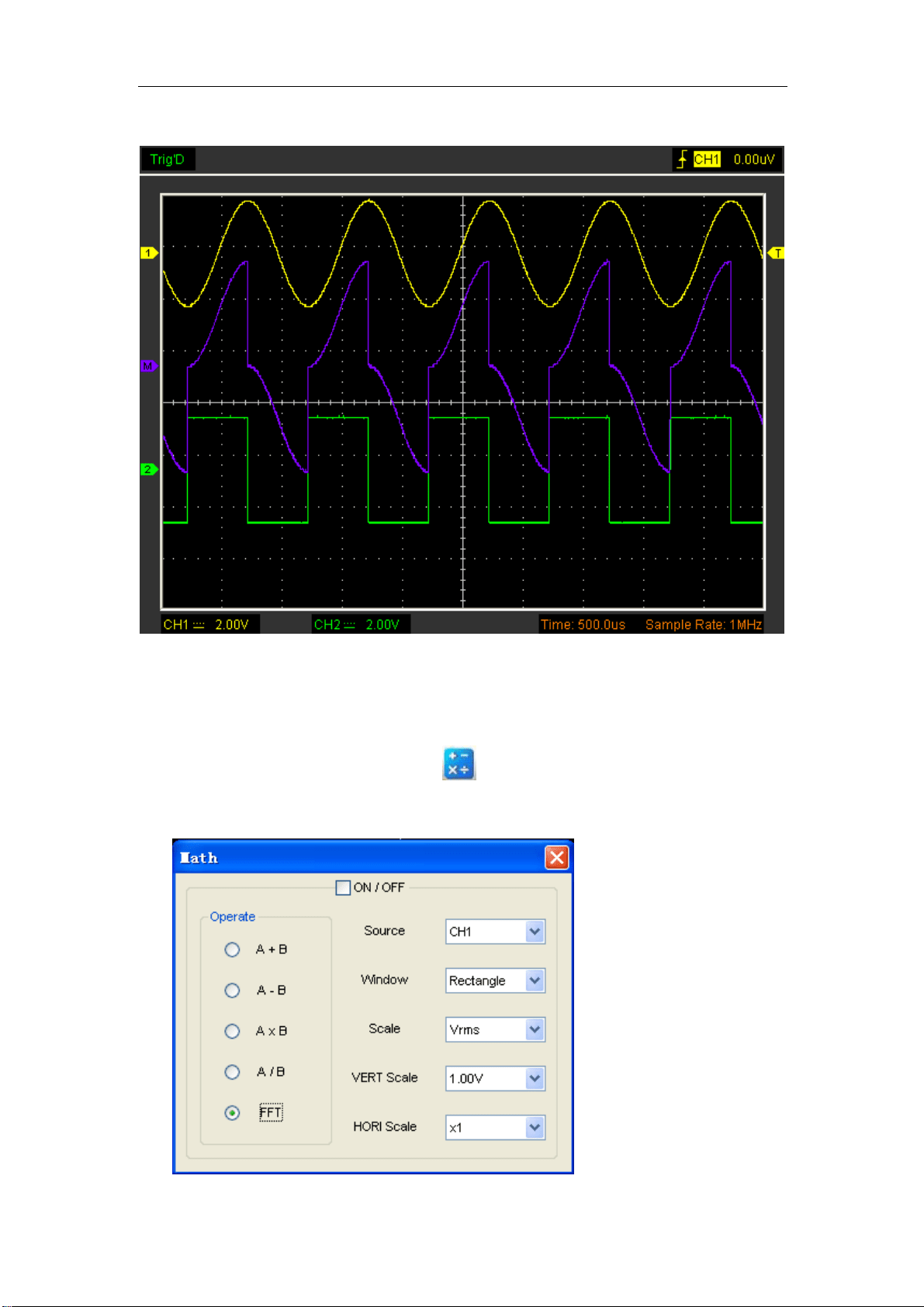Click the CH1 2.00V scale readout
924x1307 pixels.
(206, 624)
